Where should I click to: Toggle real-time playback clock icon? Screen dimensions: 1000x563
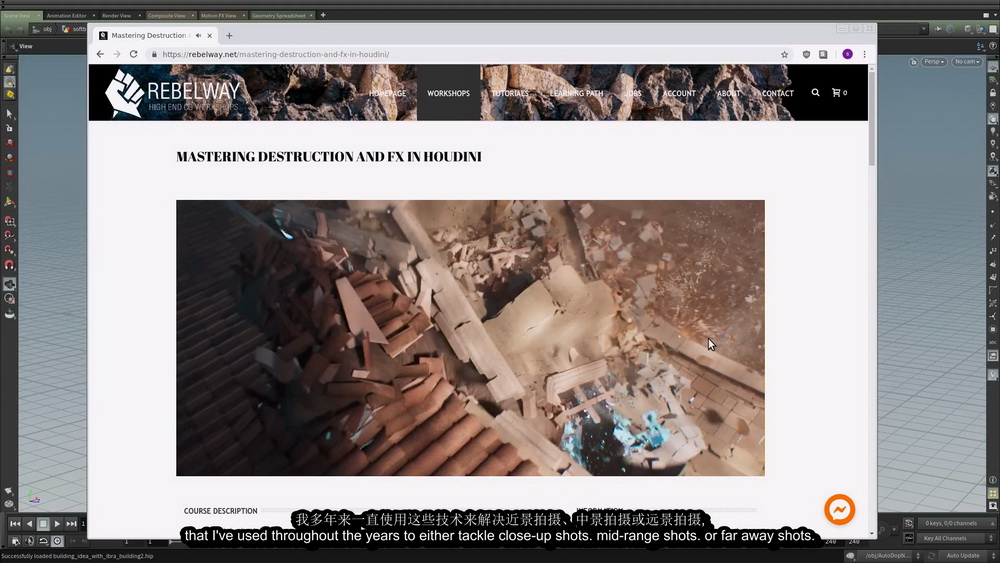(x=57, y=541)
